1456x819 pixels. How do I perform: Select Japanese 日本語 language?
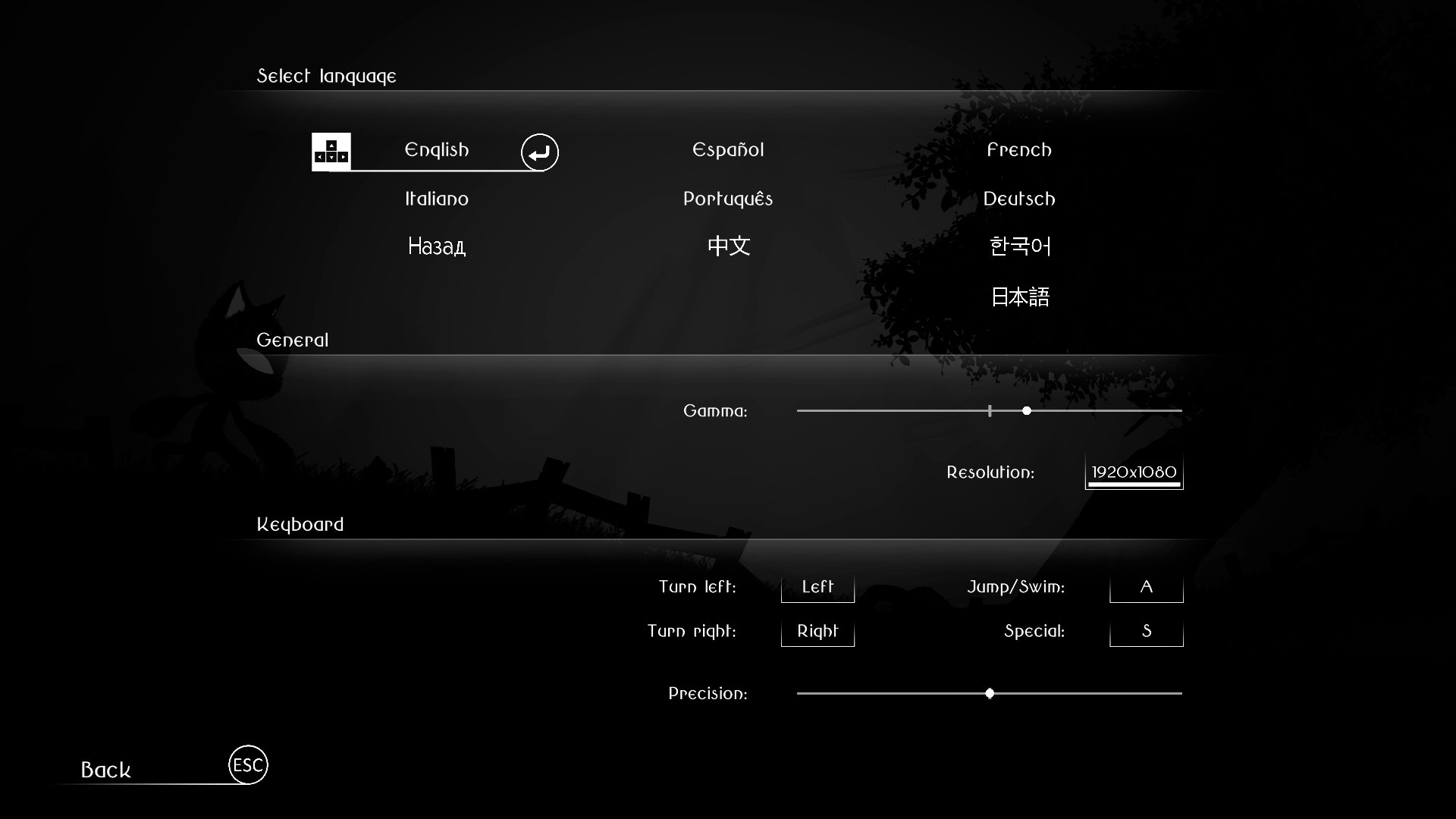[1020, 297]
